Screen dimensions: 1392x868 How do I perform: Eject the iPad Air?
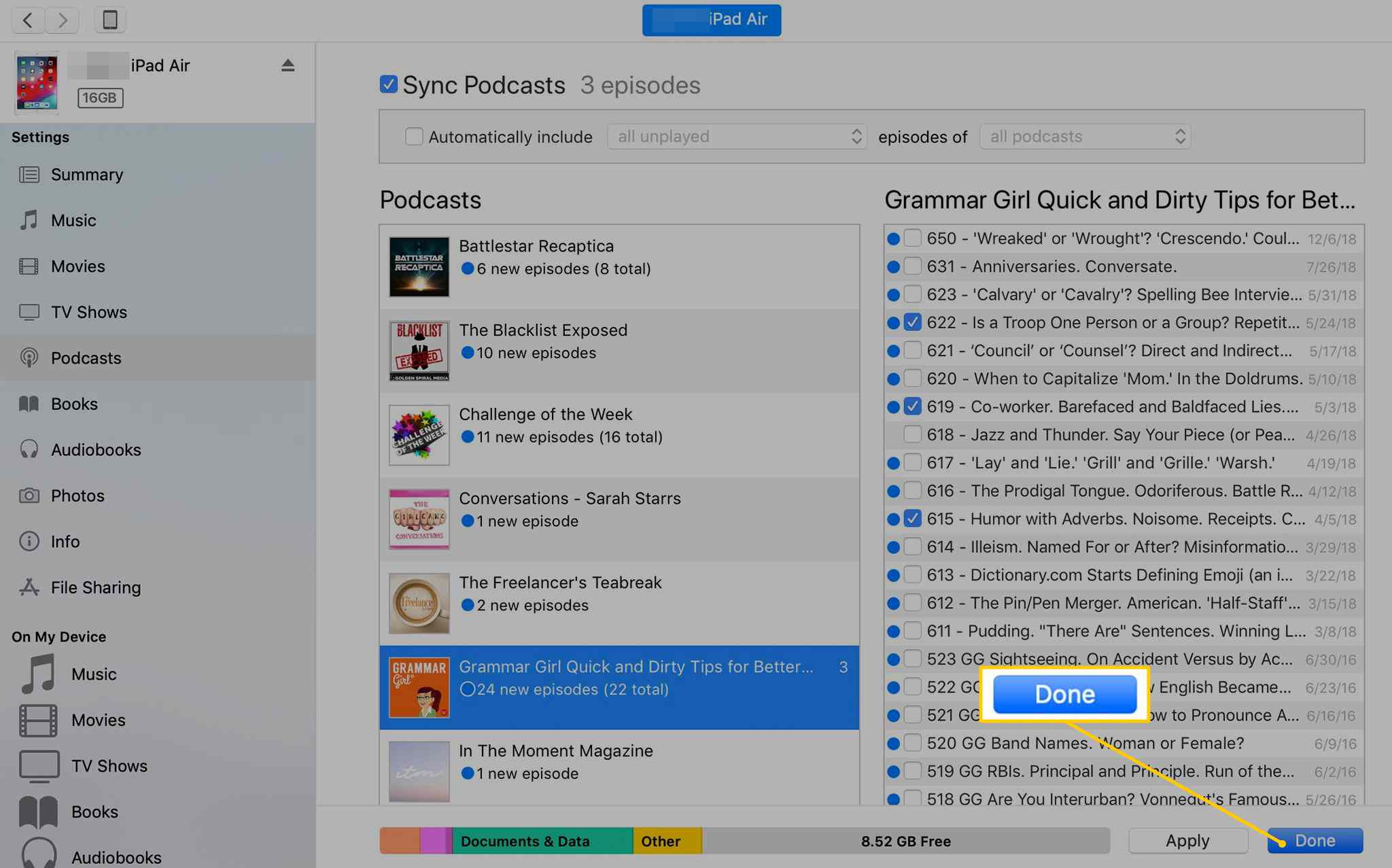pyautogui.click(x=288, y=65)
